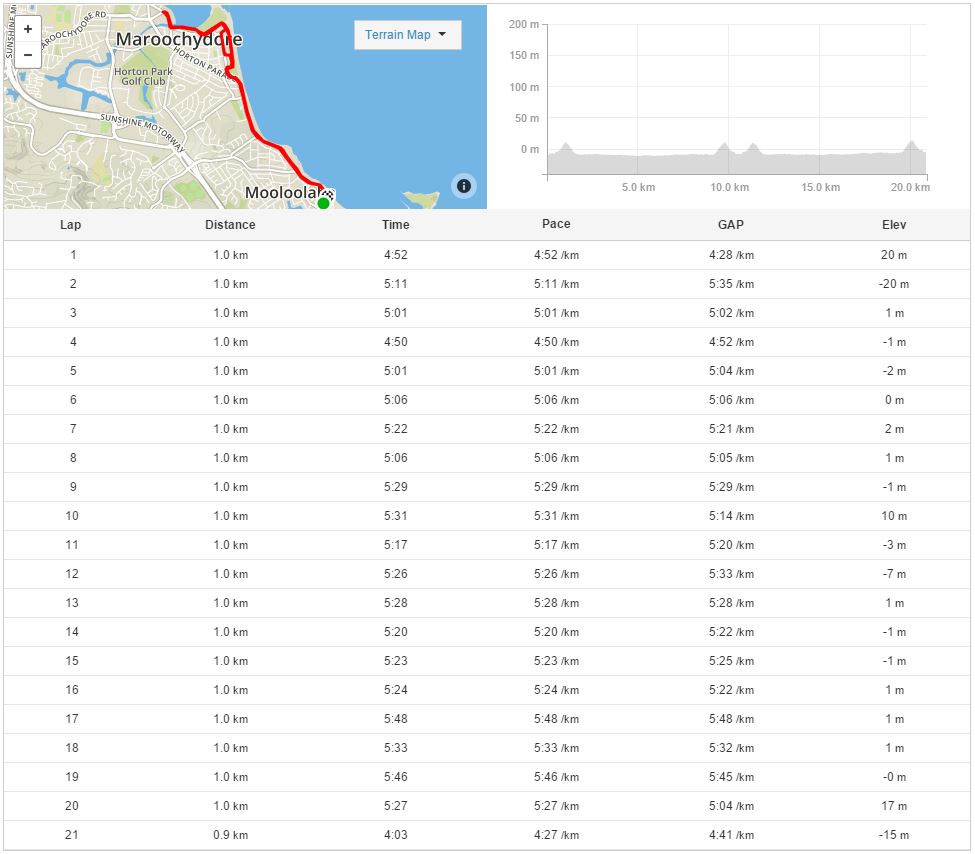975x854 pixels.
Task: Click Horton Park Golf Club on map
Action: (144, 77)
